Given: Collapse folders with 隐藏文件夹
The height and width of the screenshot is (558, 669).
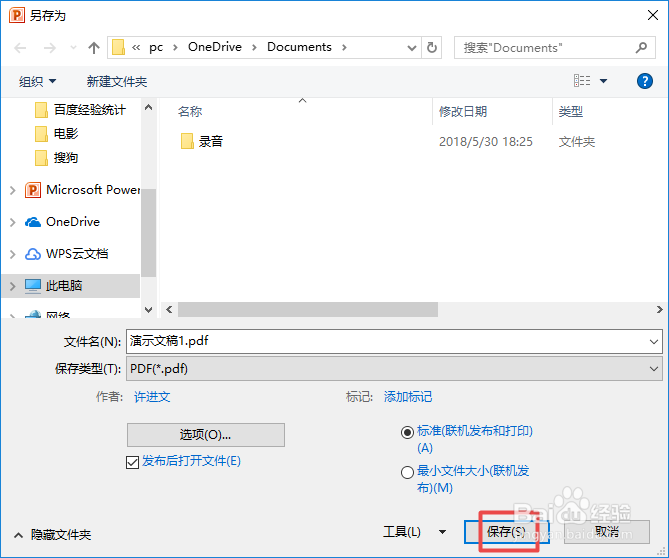Looking at the screenshot, I should [x=52, y=535].
